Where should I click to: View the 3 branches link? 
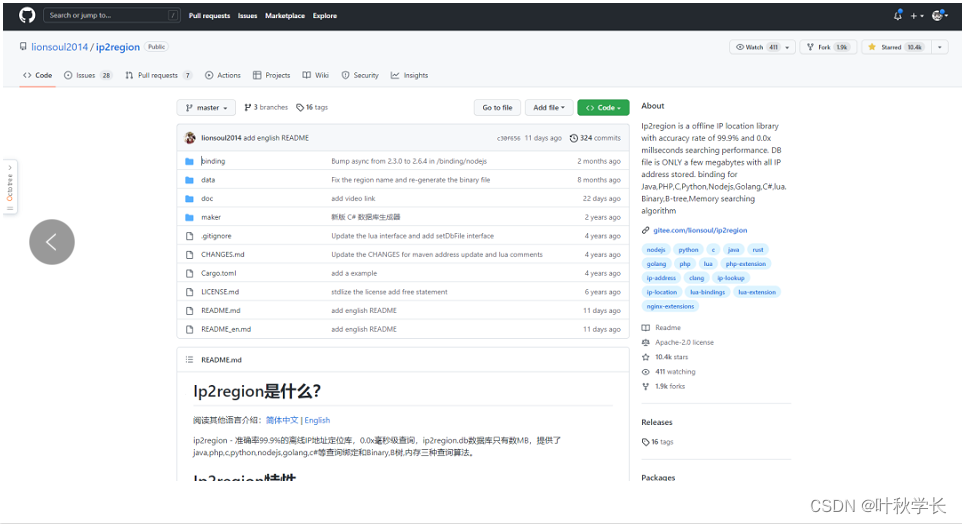click(266, 107)
